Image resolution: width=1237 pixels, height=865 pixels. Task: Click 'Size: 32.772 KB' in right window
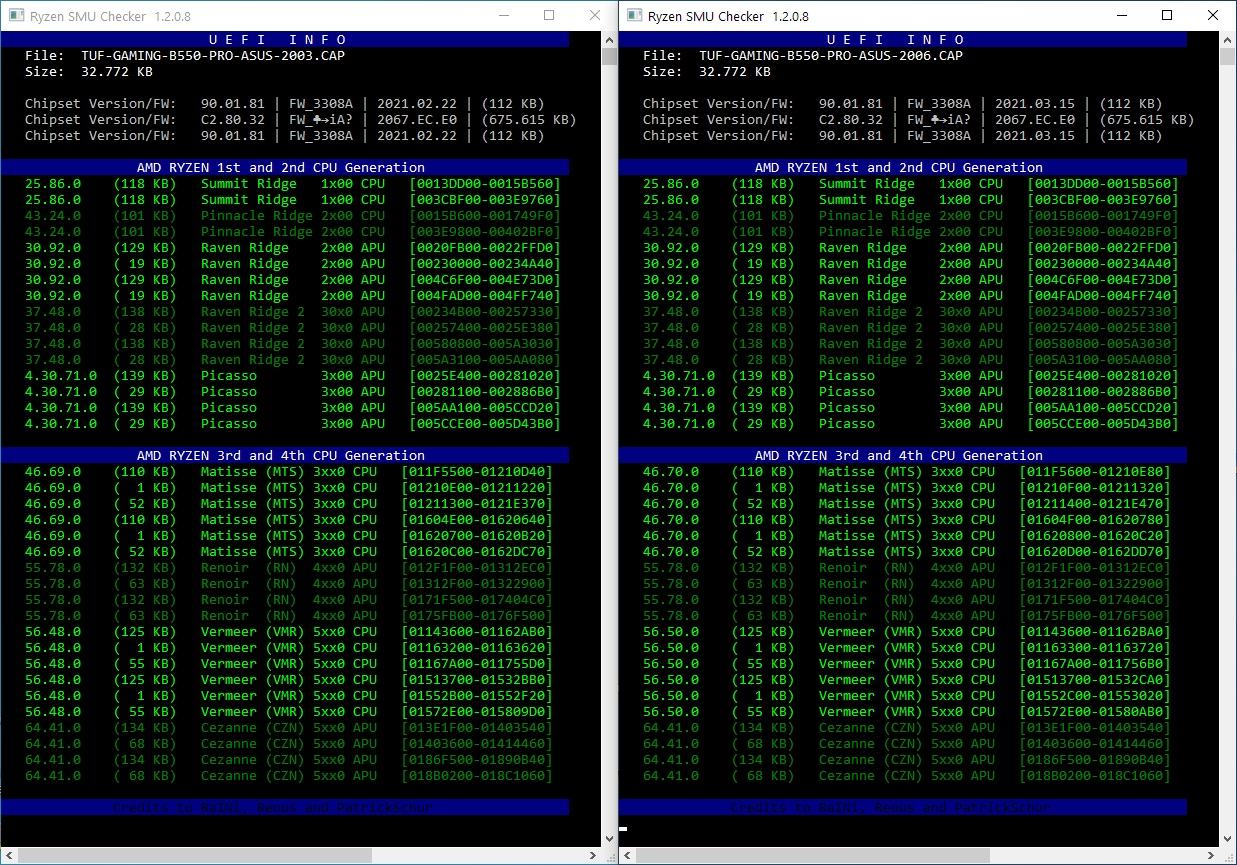707,72
